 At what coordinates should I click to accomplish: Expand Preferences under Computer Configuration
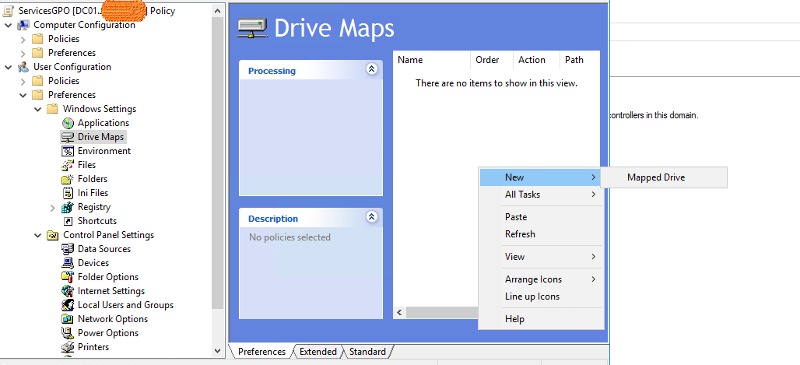point(23,53)
